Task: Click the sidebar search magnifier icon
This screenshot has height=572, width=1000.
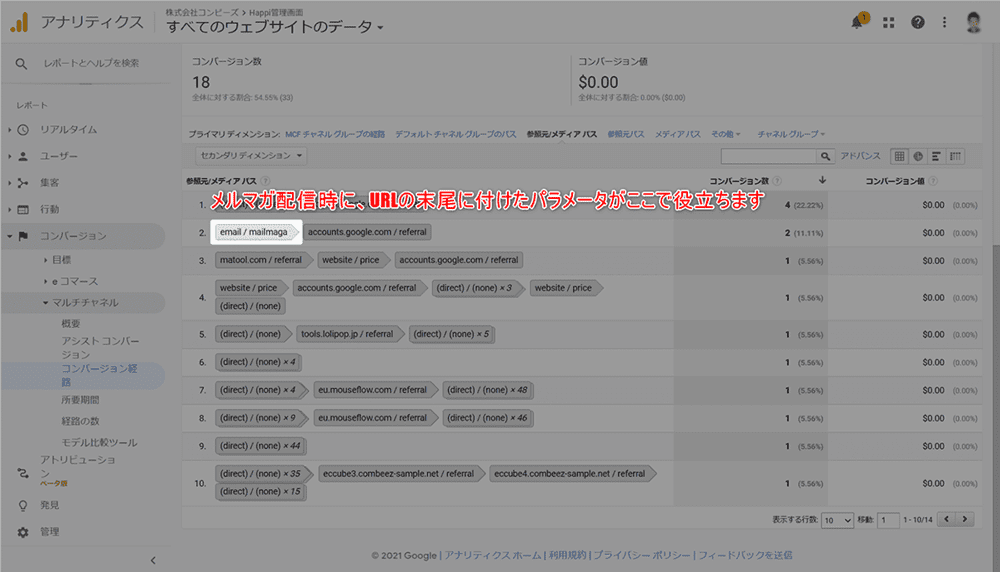Action: coord(21,64)
